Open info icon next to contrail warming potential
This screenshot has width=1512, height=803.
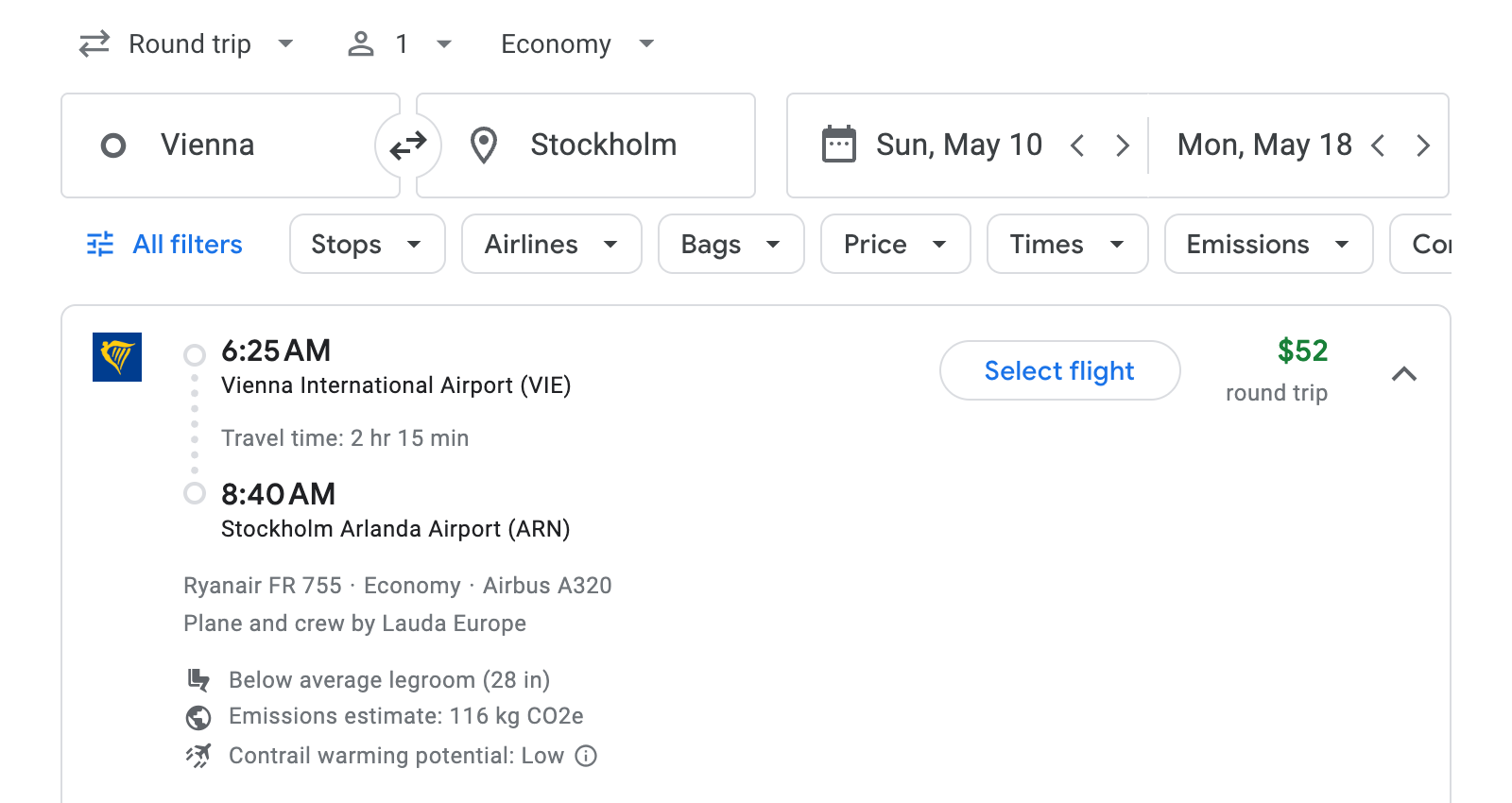pos(585,756)
